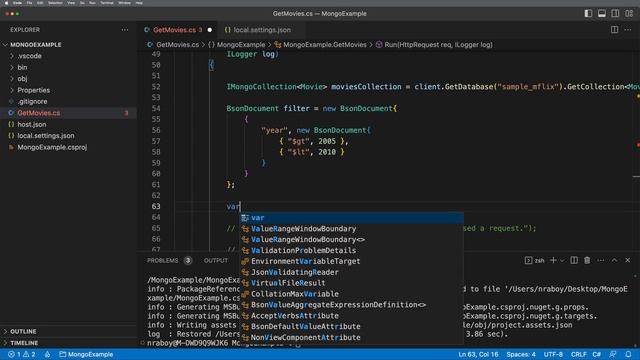Image resolution: width=640 pixels, height=360 pixels.
Task: Choose AcceptVerbsAttribute suggestion
Action: click(351, 316)
